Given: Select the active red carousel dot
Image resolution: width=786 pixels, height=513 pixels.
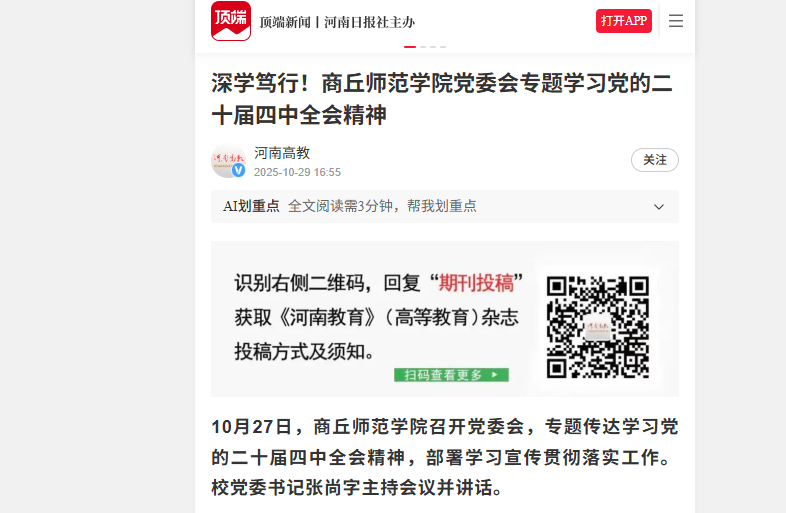Looking at the screenshot, I should [x=410, y=47].
